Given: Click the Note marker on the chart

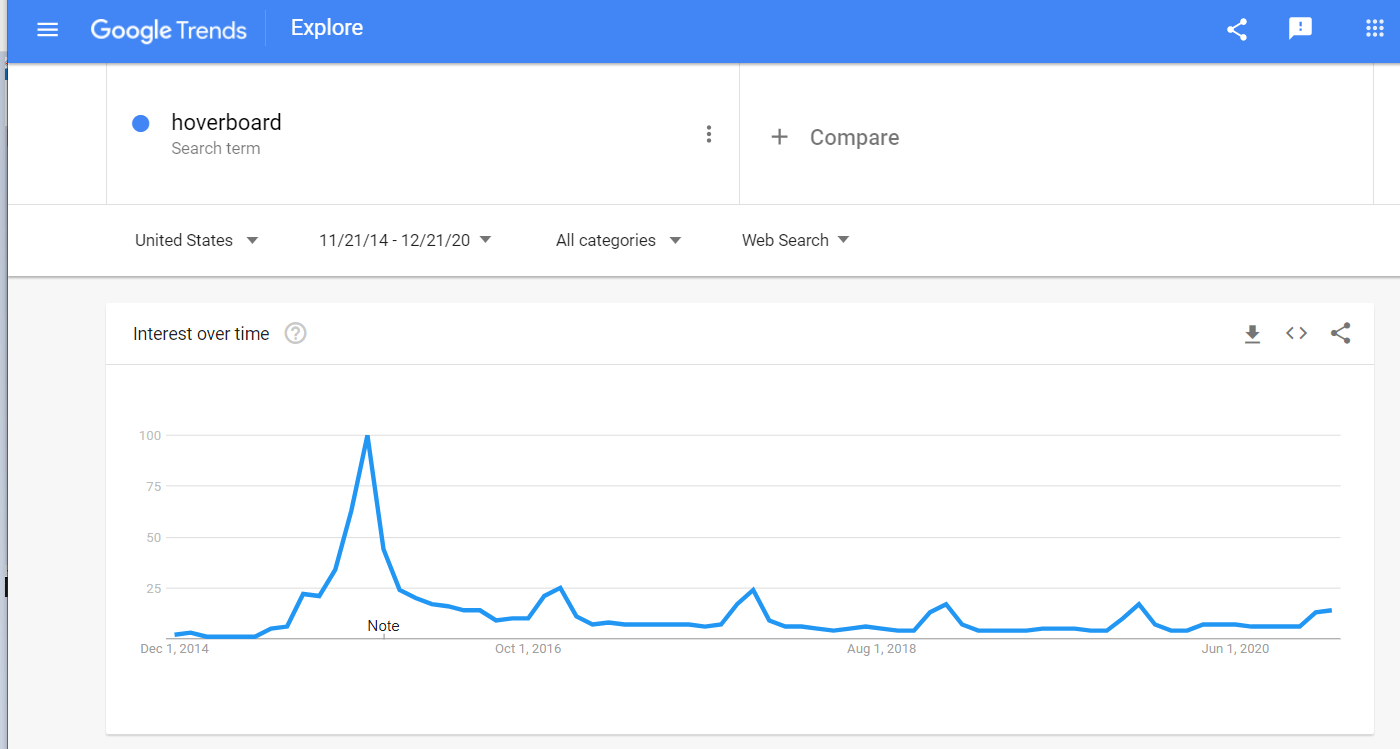Looking at the screenshot, I should 383,626.
